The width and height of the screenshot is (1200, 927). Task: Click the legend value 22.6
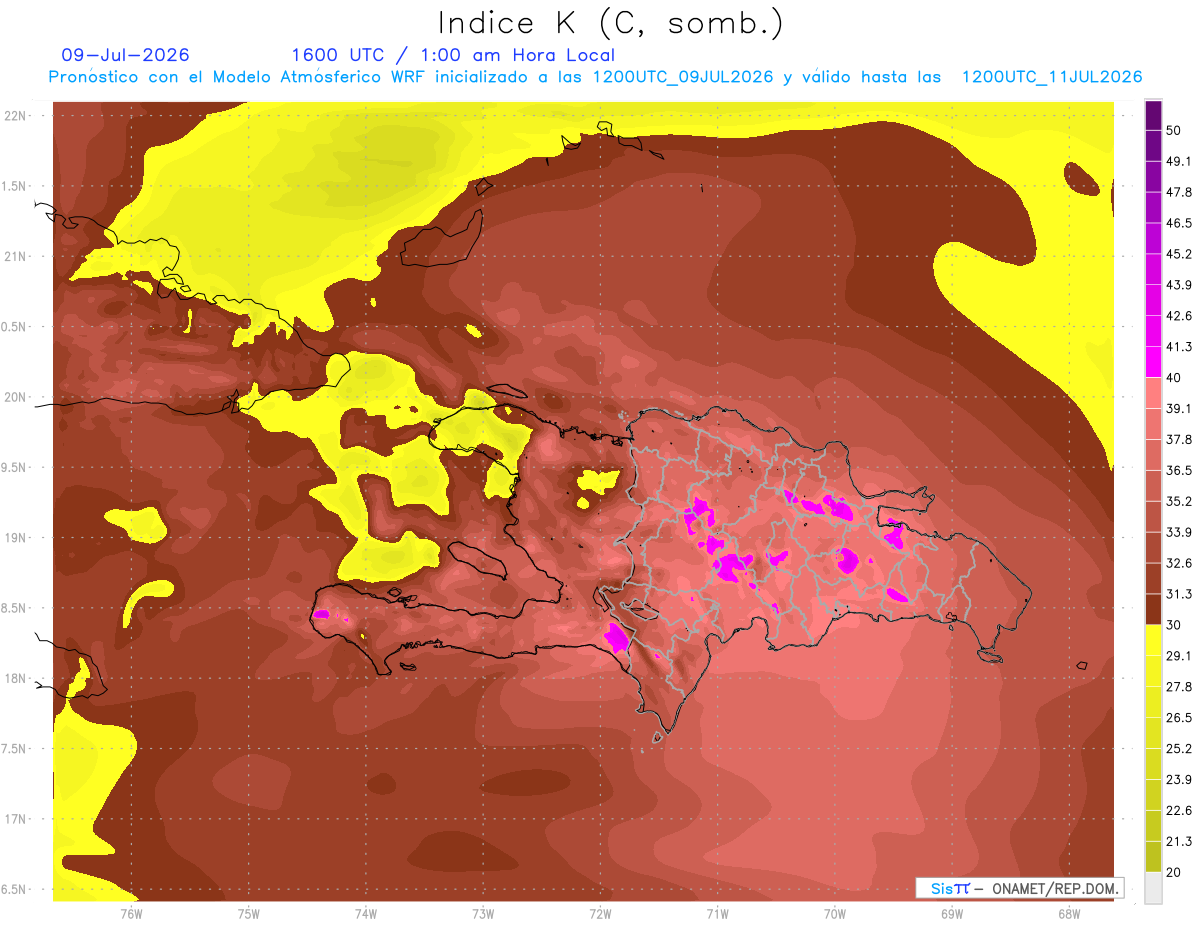(1179, 811)
